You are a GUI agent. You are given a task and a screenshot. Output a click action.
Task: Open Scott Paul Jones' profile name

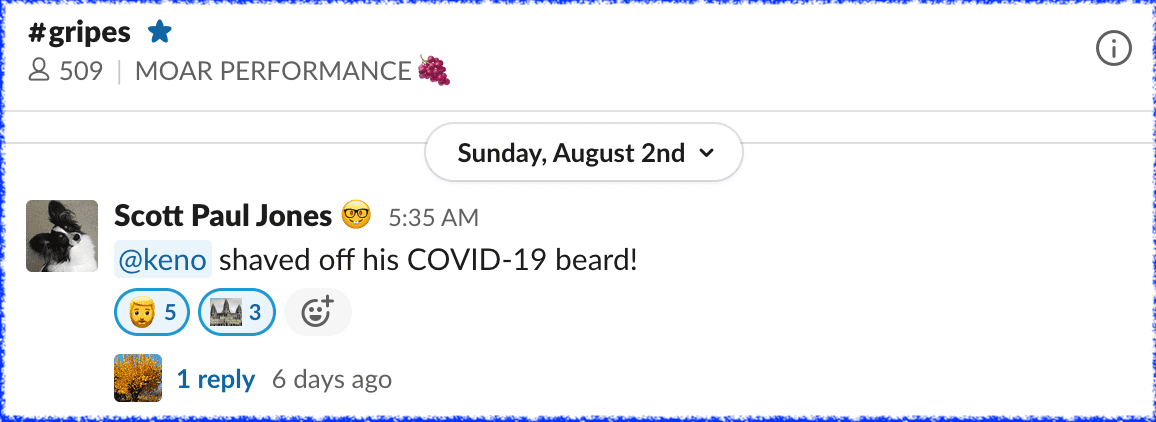[x=222, y=215]
